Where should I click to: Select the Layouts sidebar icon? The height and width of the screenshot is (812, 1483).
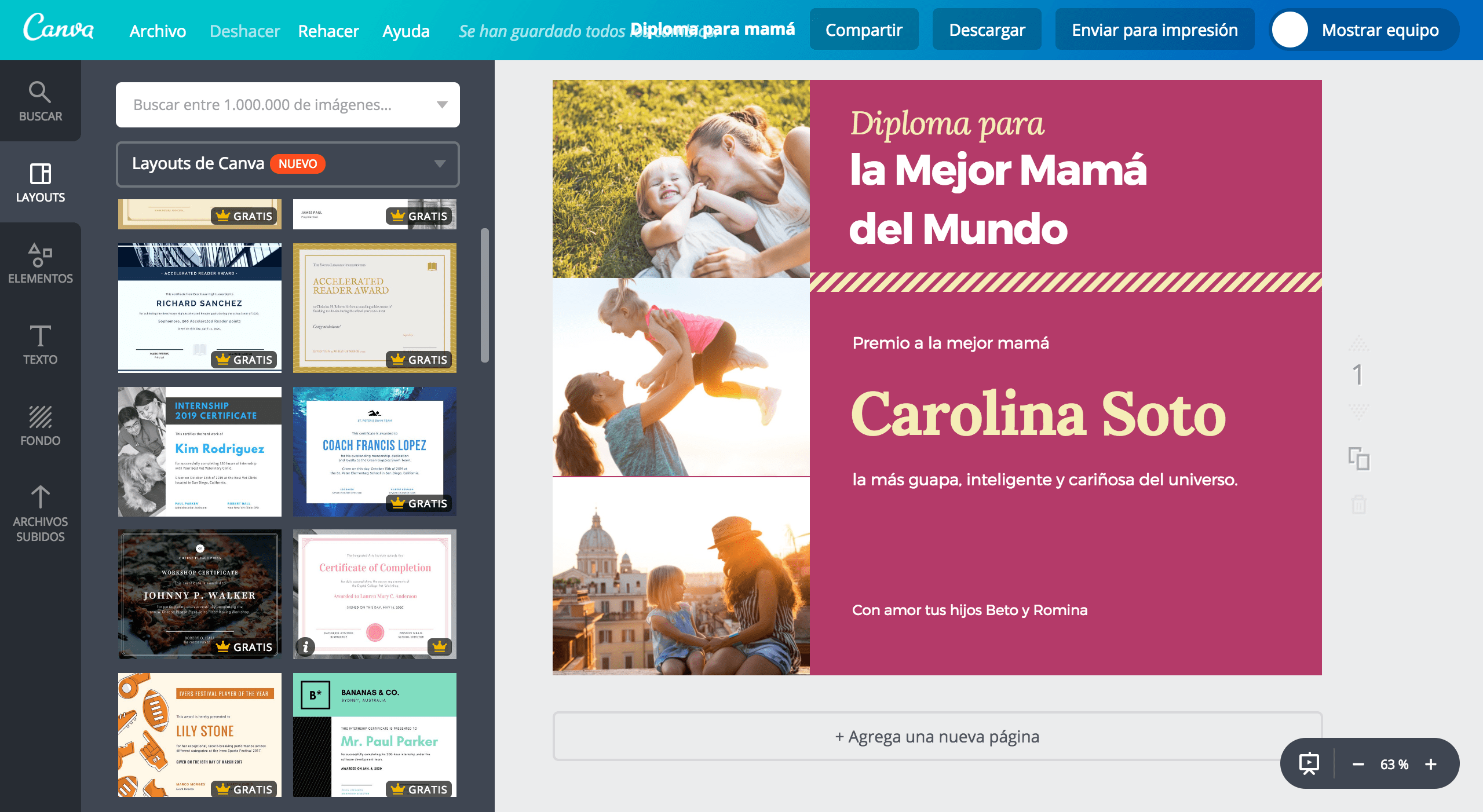(x=40, y=174)
